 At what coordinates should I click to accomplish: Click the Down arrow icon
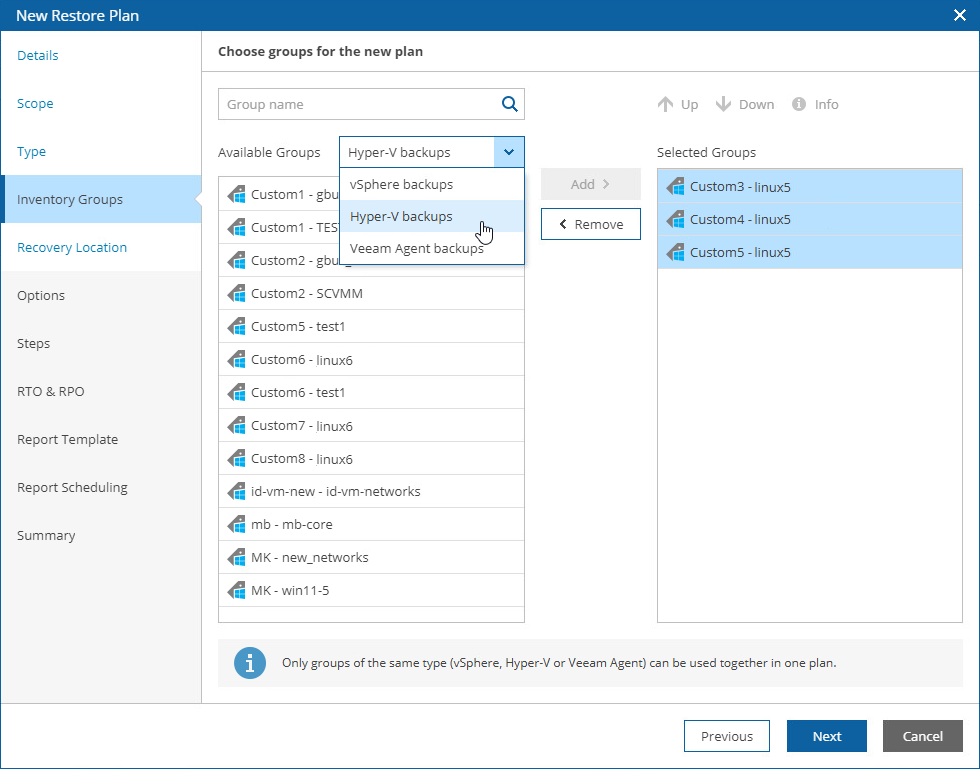click(724, 104)
